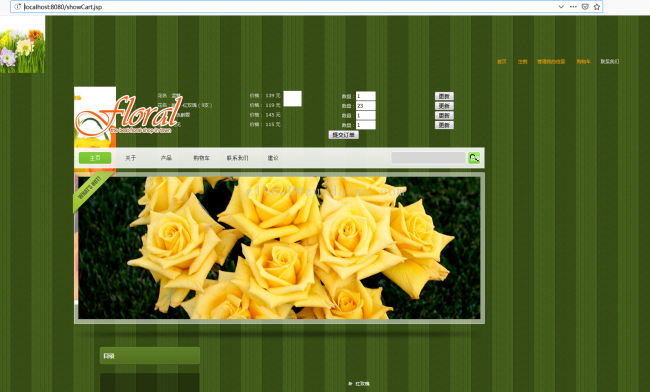Click the flower image at the top left

22,45
